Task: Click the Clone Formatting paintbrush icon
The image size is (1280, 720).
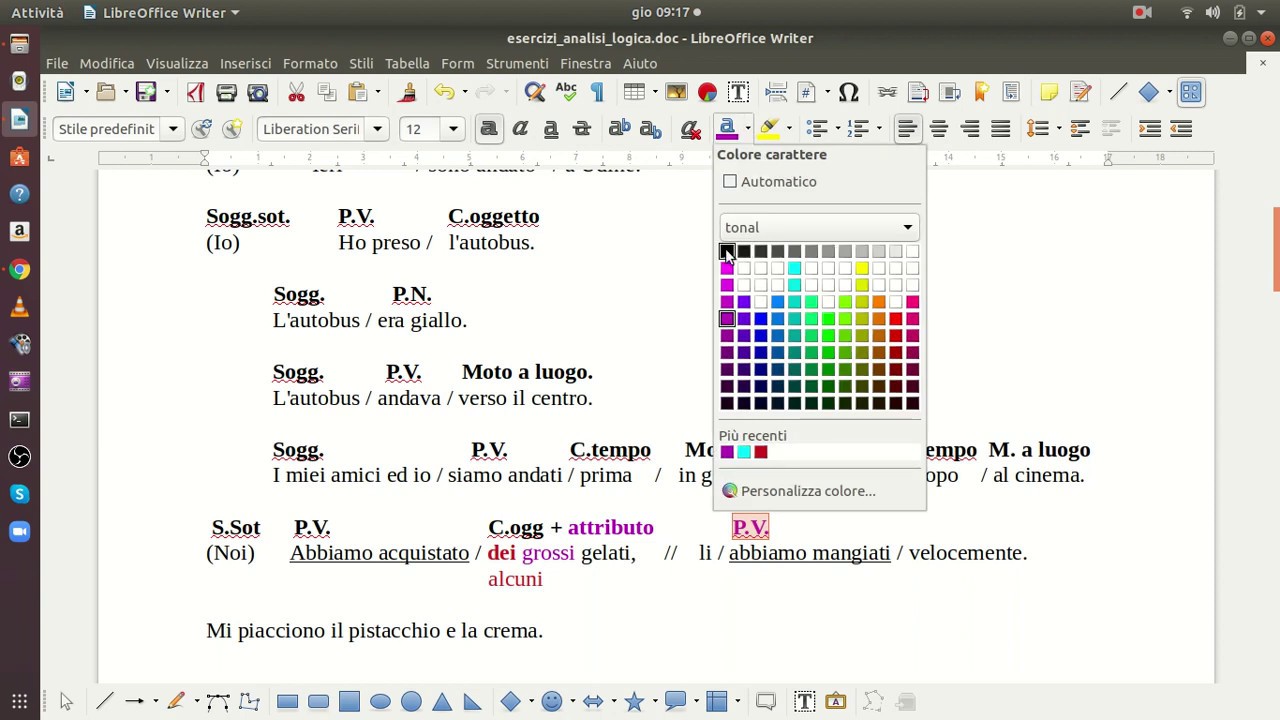Action: tap(407, 92)
